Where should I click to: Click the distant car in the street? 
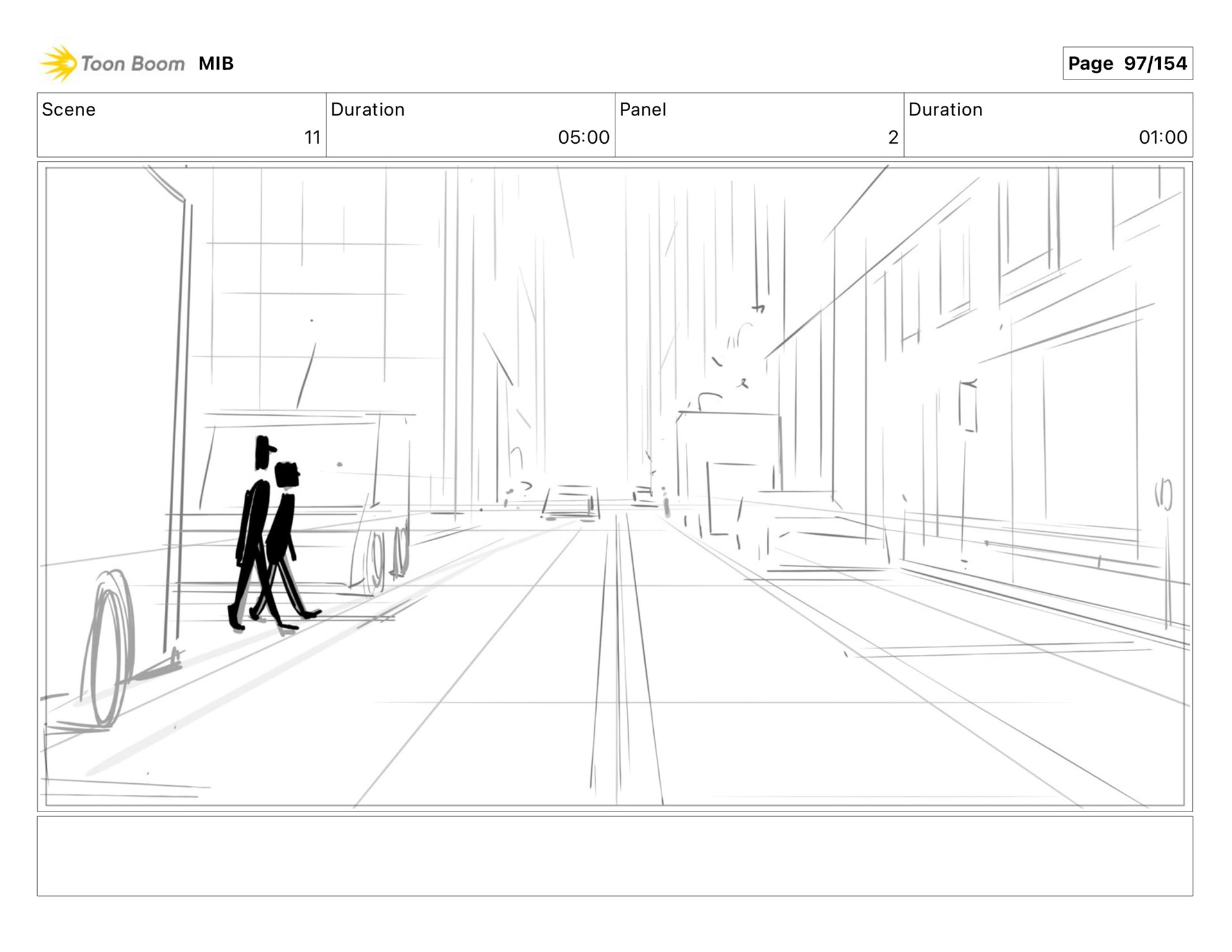(x=571, y=502)
